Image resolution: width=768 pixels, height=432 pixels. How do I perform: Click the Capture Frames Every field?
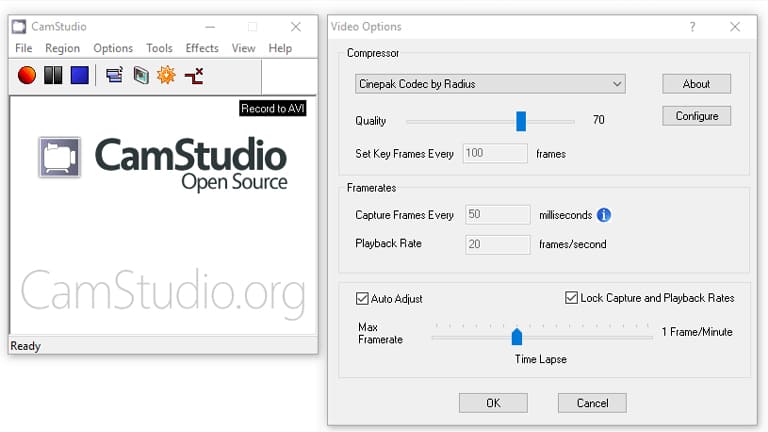pos(498,215)
